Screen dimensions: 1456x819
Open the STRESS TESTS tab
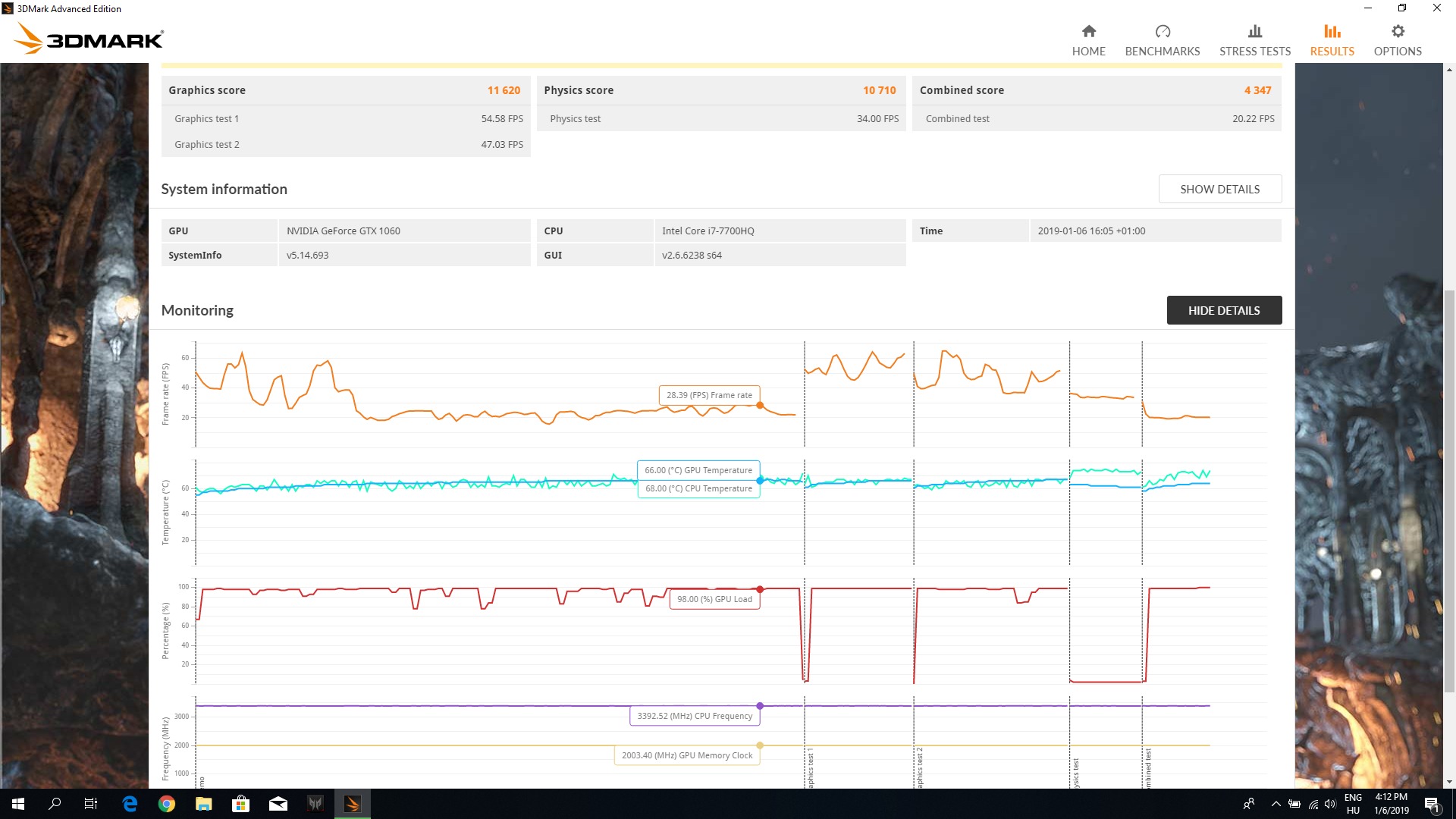click(x=1254, y=40)
